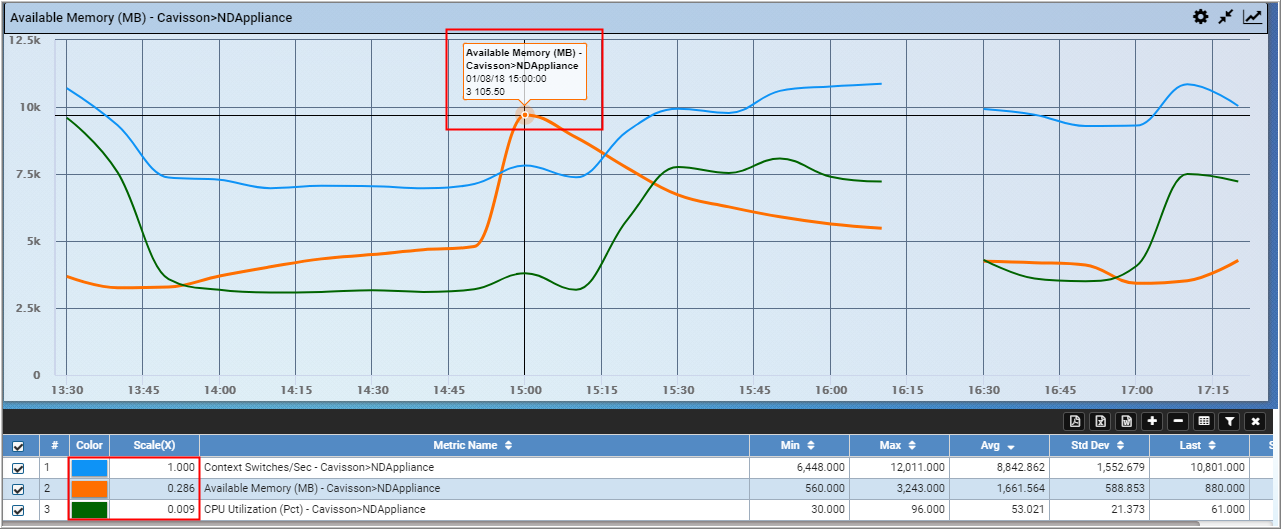Viewport: 1281px width, 529px height.
Task: Uncheck Context Switches/Sec row checkbox
Action: 18,467
